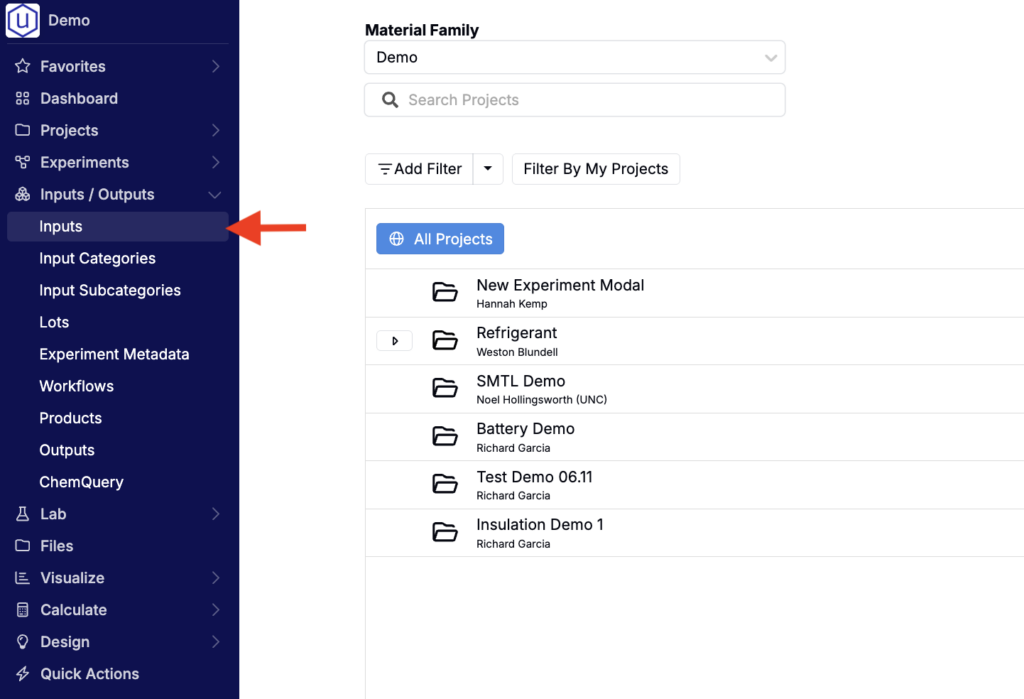Collapse the Inputs / Outputs section

(214, 195)
